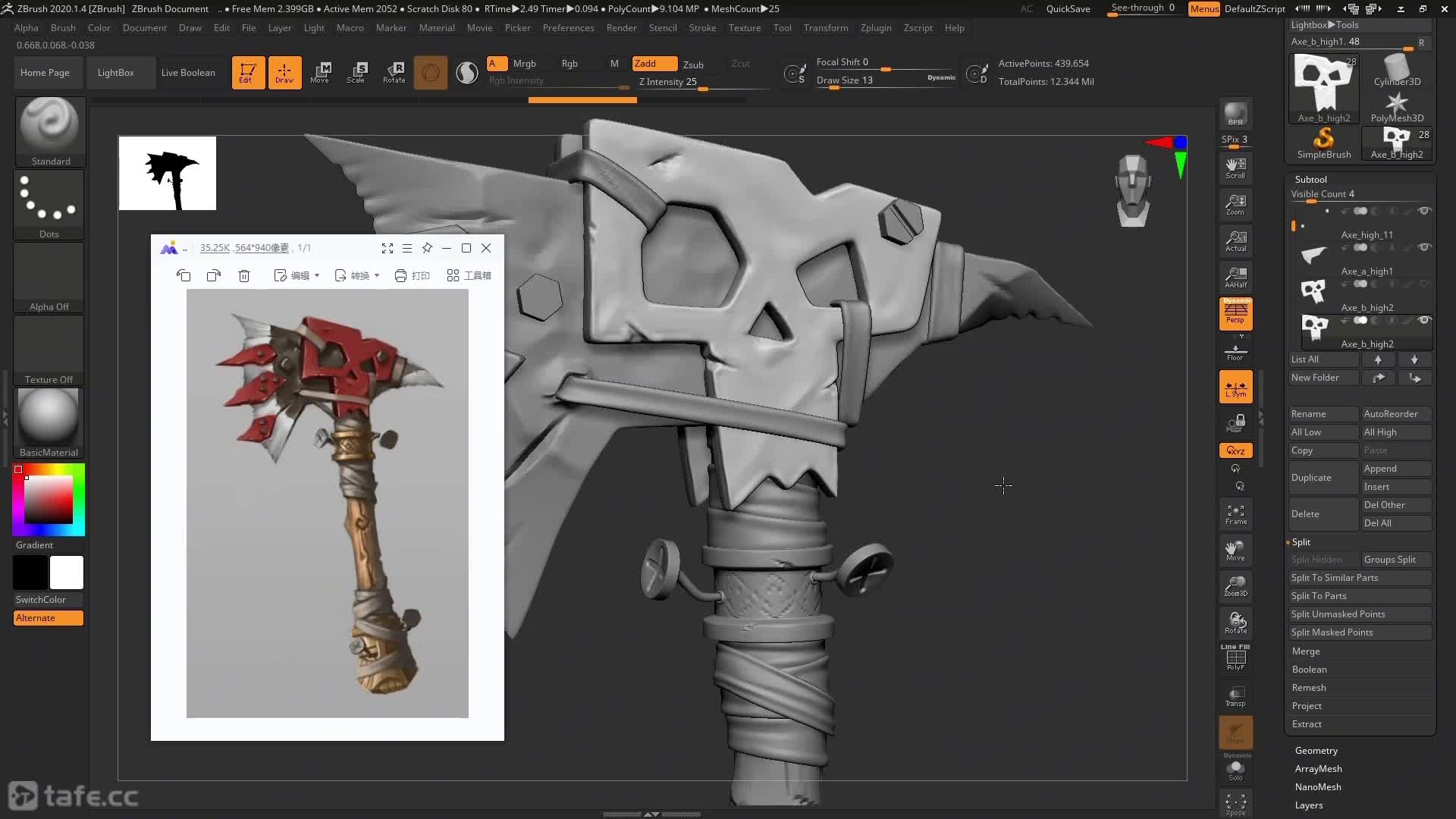Toggle Mrgb material-color mode
This screenshot has height=819, width=1456.
click(524, 64)
